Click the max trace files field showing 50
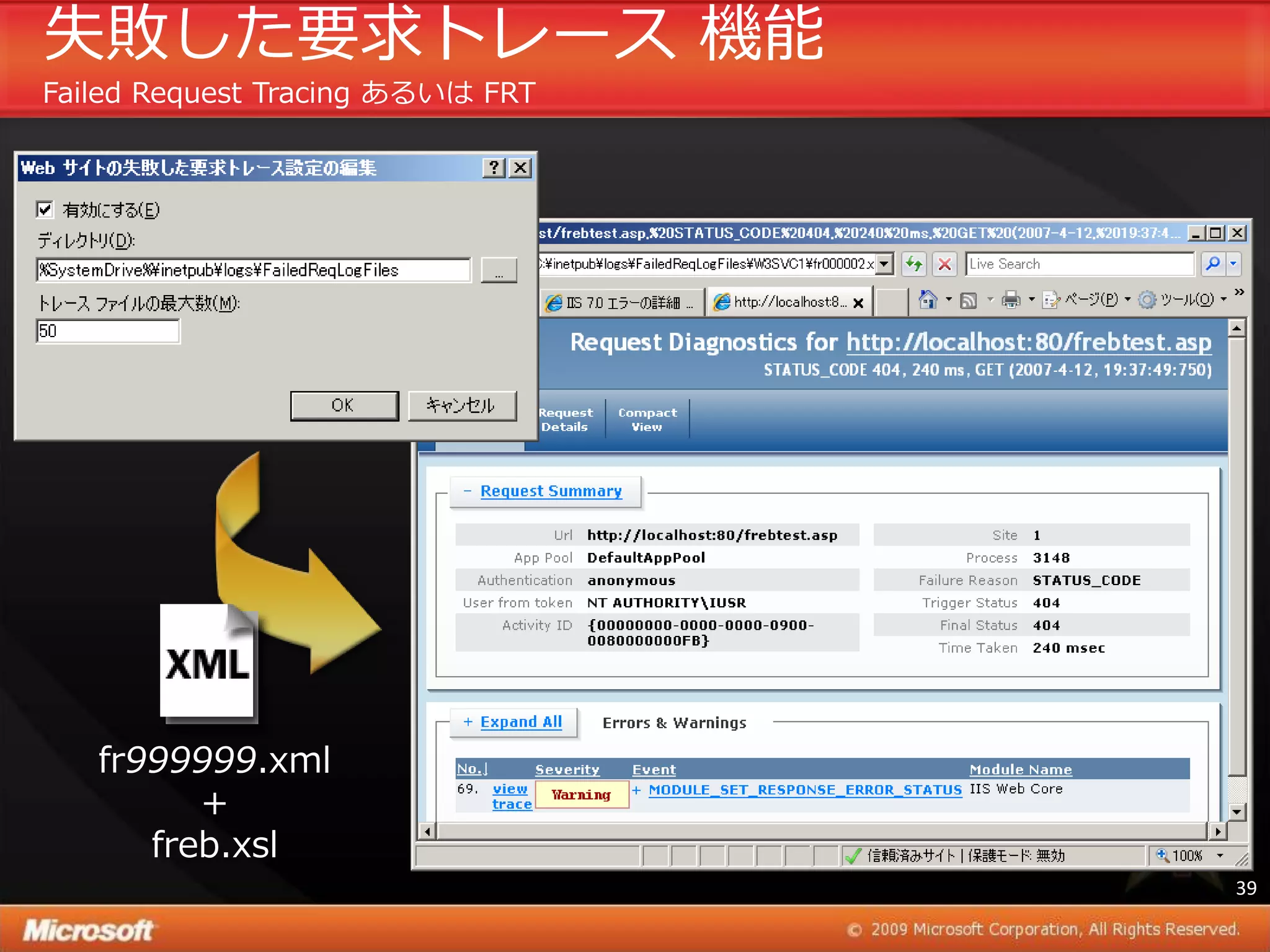This screenshot has height=952, width=1270. tap(108, 331)
